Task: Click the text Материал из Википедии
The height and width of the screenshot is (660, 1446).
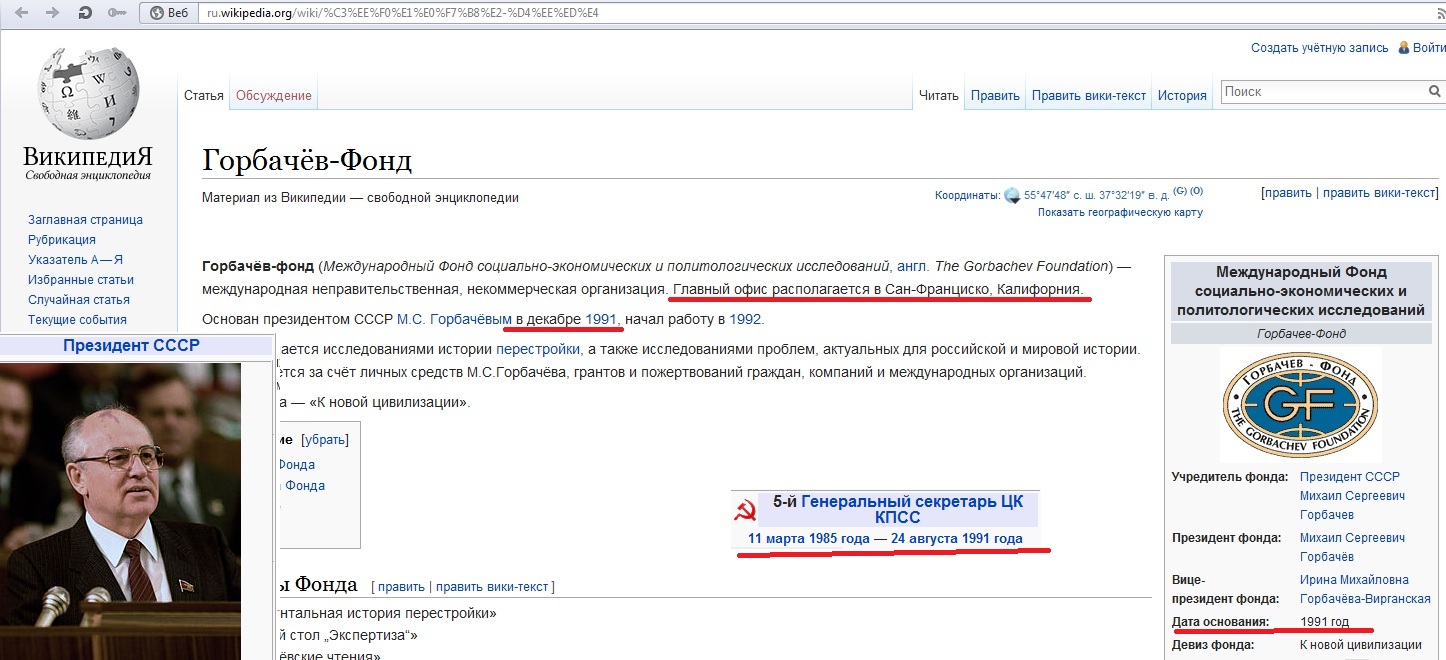Action: (273, 198)
